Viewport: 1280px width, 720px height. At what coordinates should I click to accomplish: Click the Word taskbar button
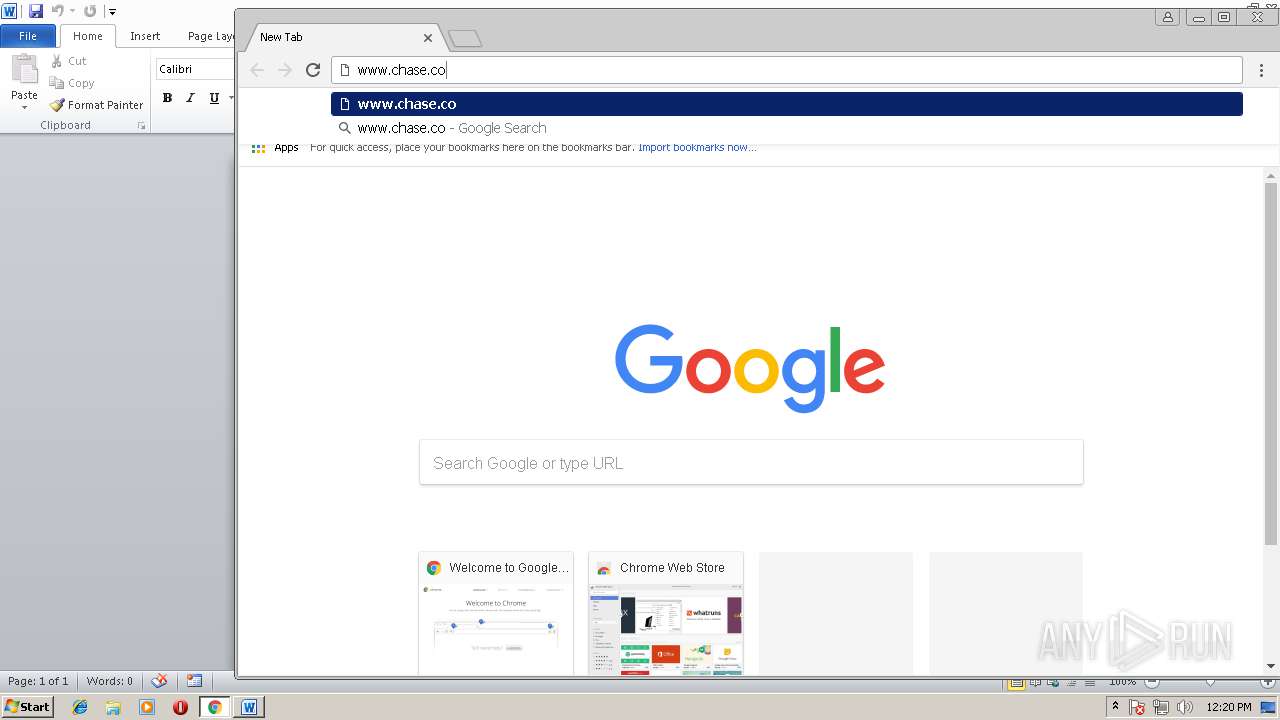tap(249, 707)
